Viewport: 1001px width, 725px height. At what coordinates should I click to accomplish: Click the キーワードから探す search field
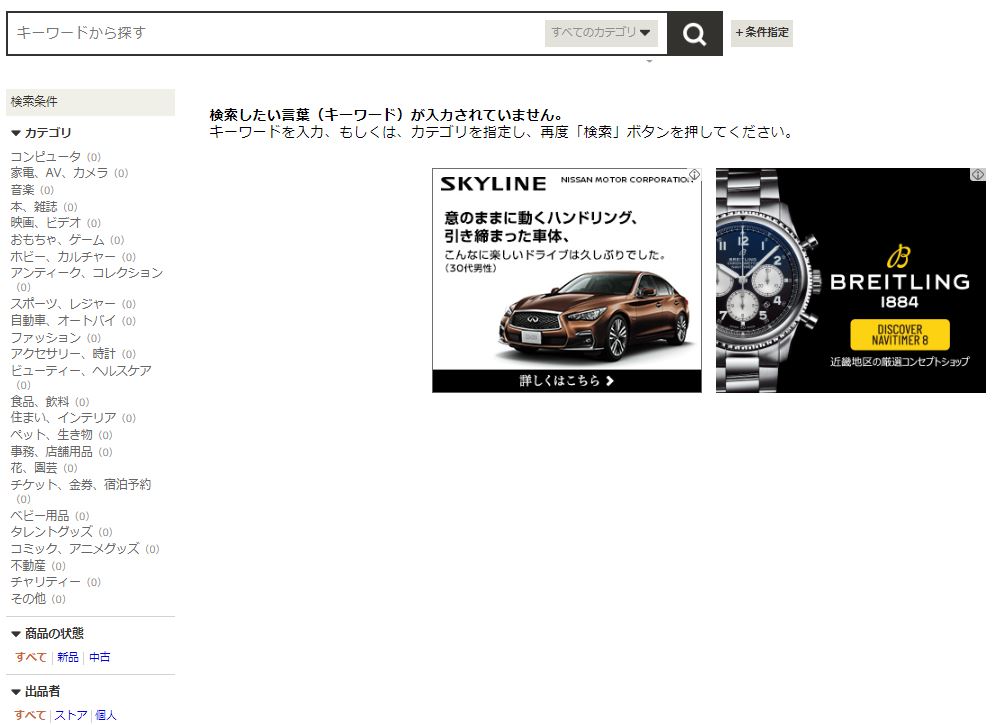[275, 33]
